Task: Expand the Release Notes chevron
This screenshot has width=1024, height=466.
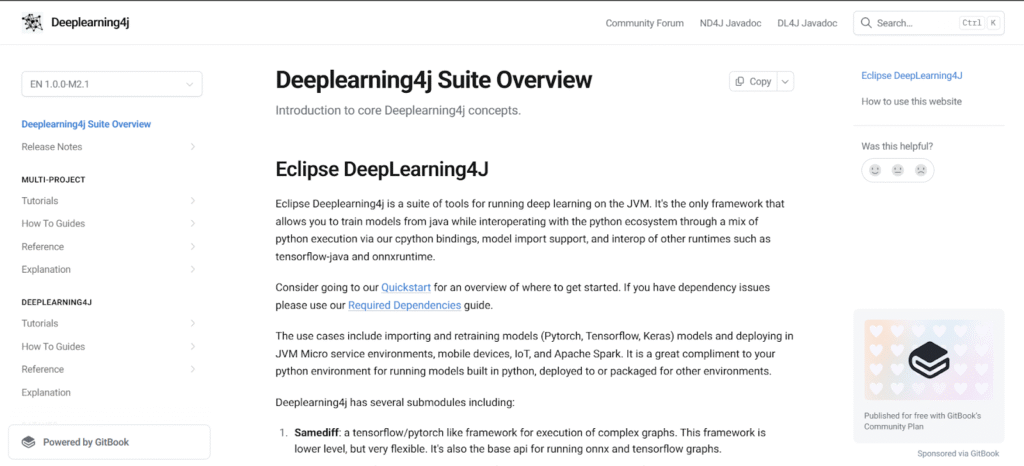Action: pos(193,147)
